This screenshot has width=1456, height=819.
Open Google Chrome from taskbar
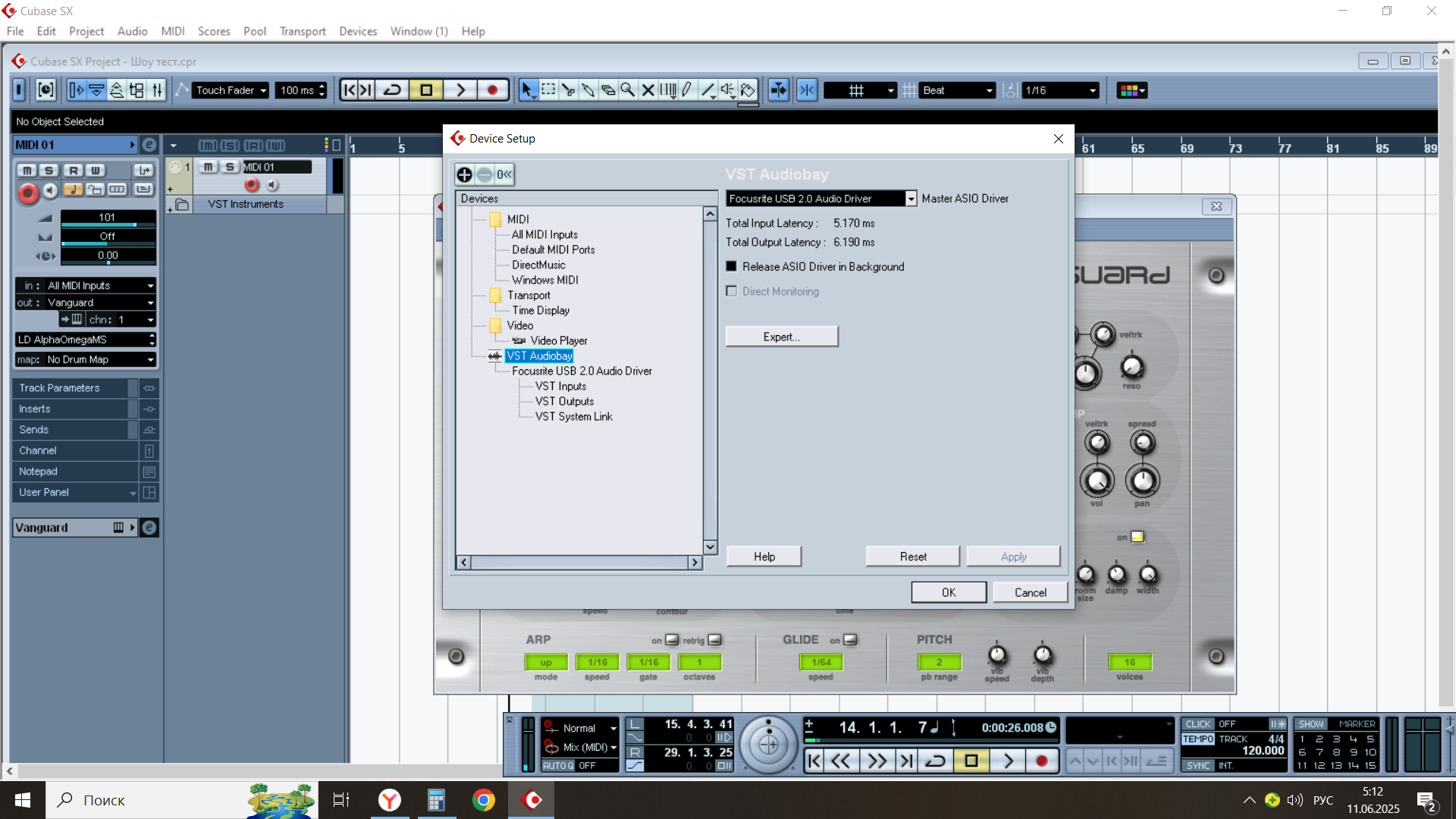point(483,800)
